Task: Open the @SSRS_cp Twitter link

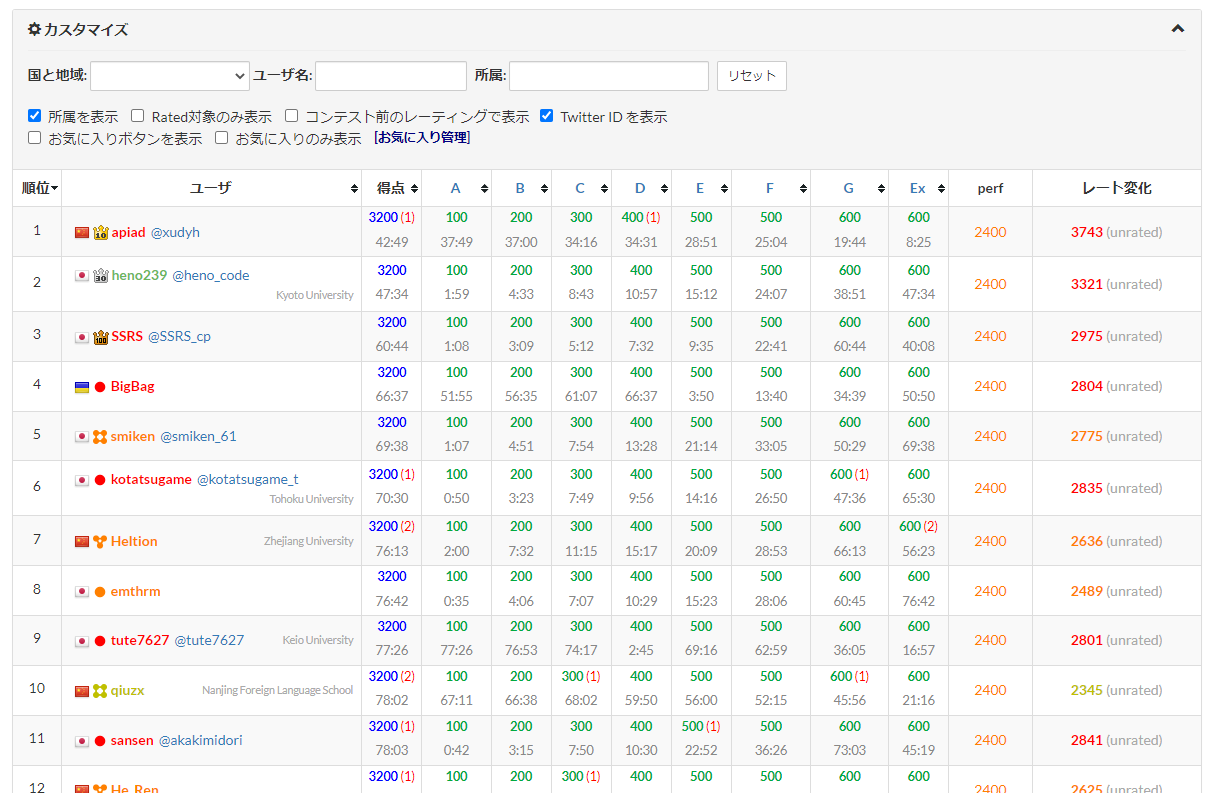Action: point(179,336)
